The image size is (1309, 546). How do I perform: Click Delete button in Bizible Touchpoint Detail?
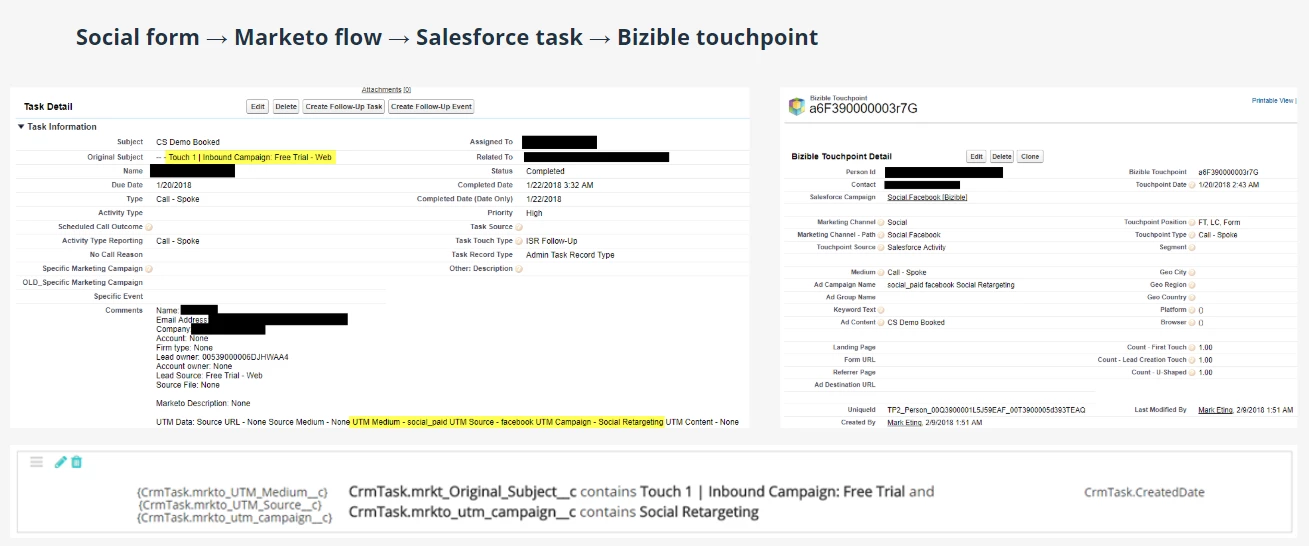tap(1002, 157)
